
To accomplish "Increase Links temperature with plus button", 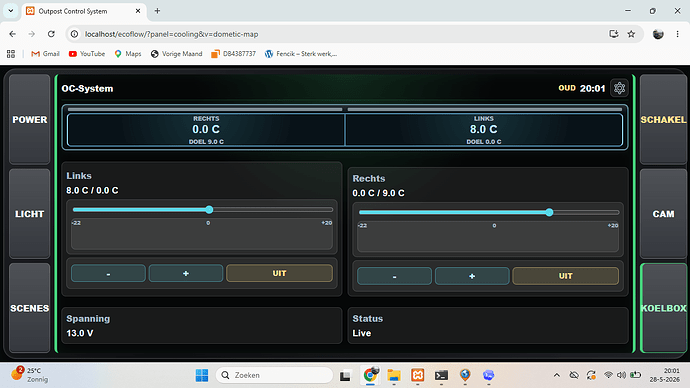I will point(186,273).
